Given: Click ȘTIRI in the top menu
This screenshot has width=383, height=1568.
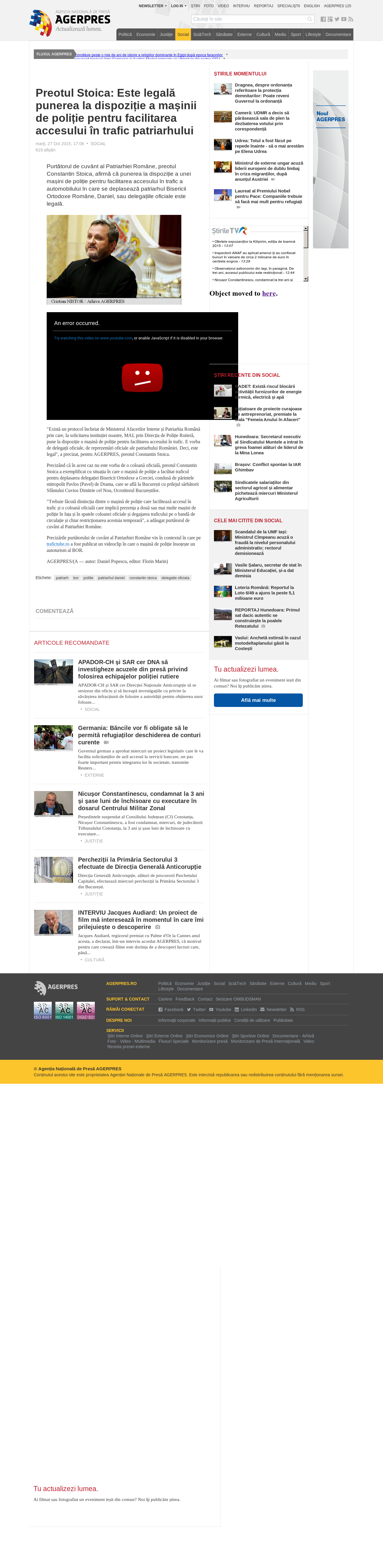Looking at the screenshot, I should coord(195,6).
